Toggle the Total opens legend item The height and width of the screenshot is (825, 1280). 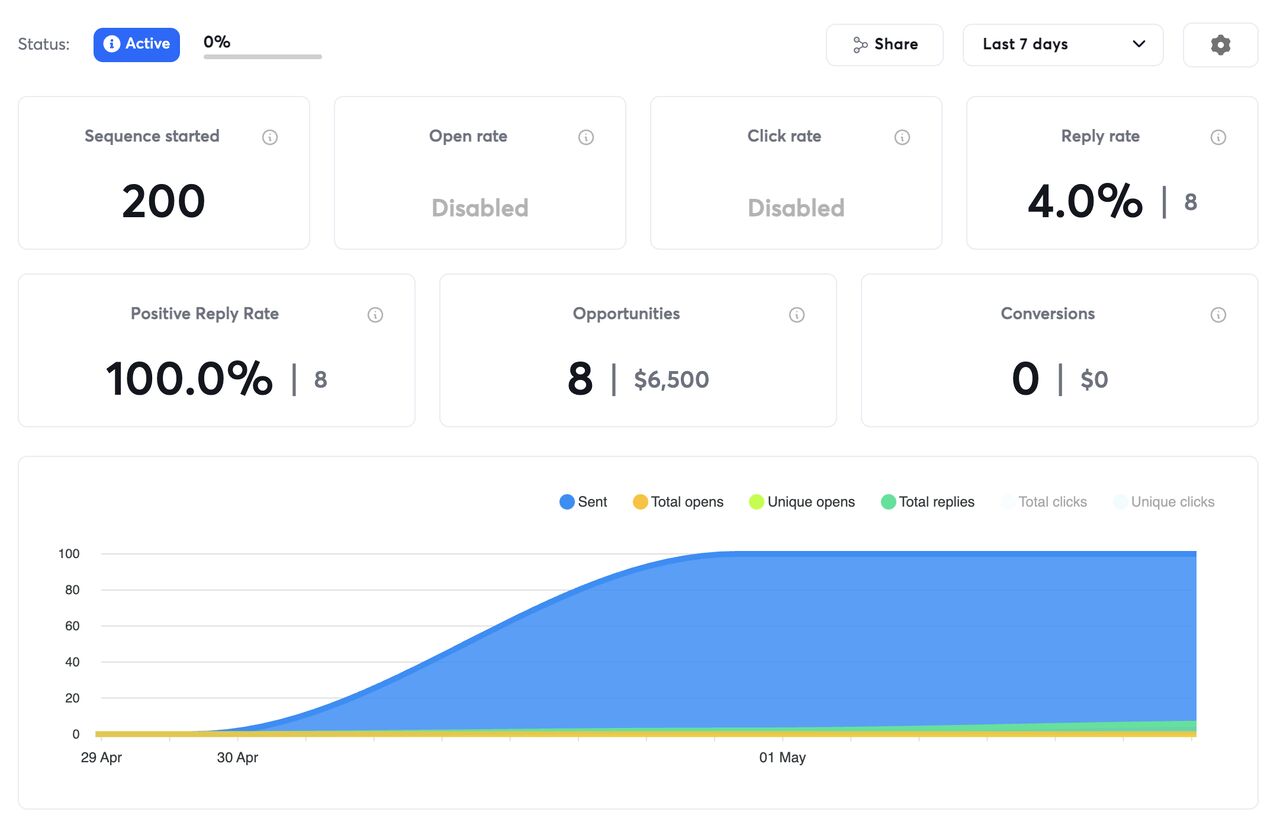[678, 502]
